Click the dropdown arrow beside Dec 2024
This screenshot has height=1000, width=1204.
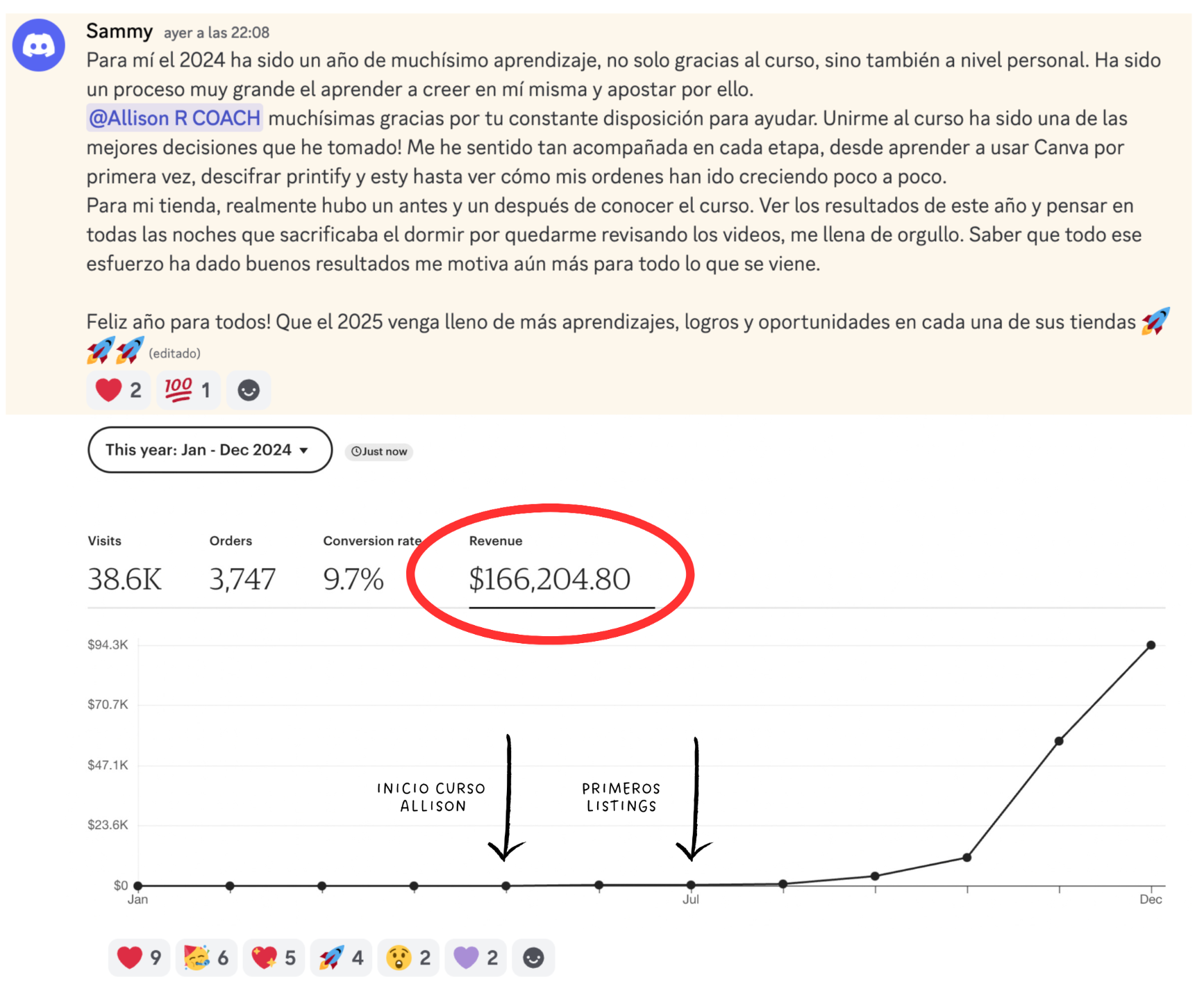pos(304,451)
